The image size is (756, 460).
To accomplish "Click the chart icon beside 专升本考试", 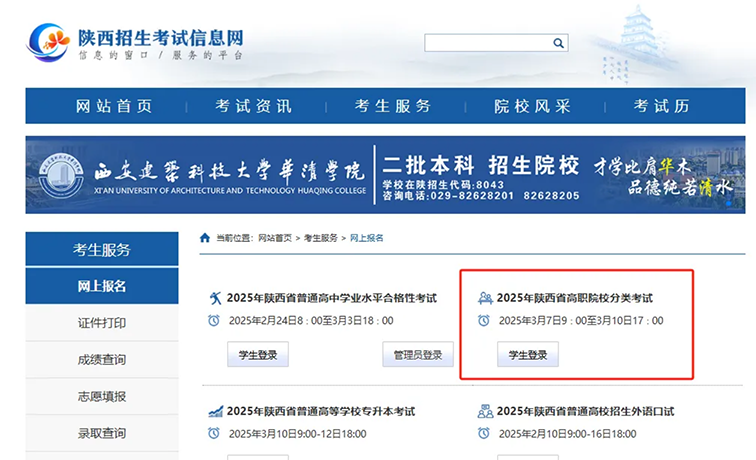I will (214, 411).
